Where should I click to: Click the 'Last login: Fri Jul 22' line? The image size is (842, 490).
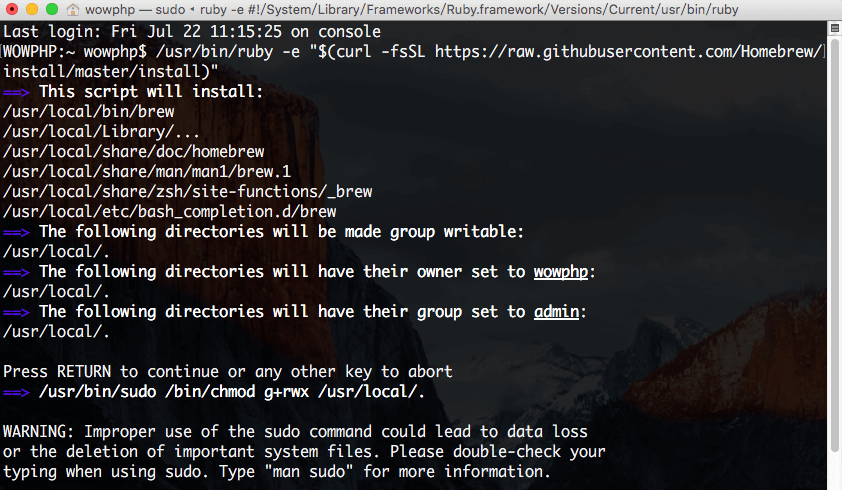click(192, 32)
